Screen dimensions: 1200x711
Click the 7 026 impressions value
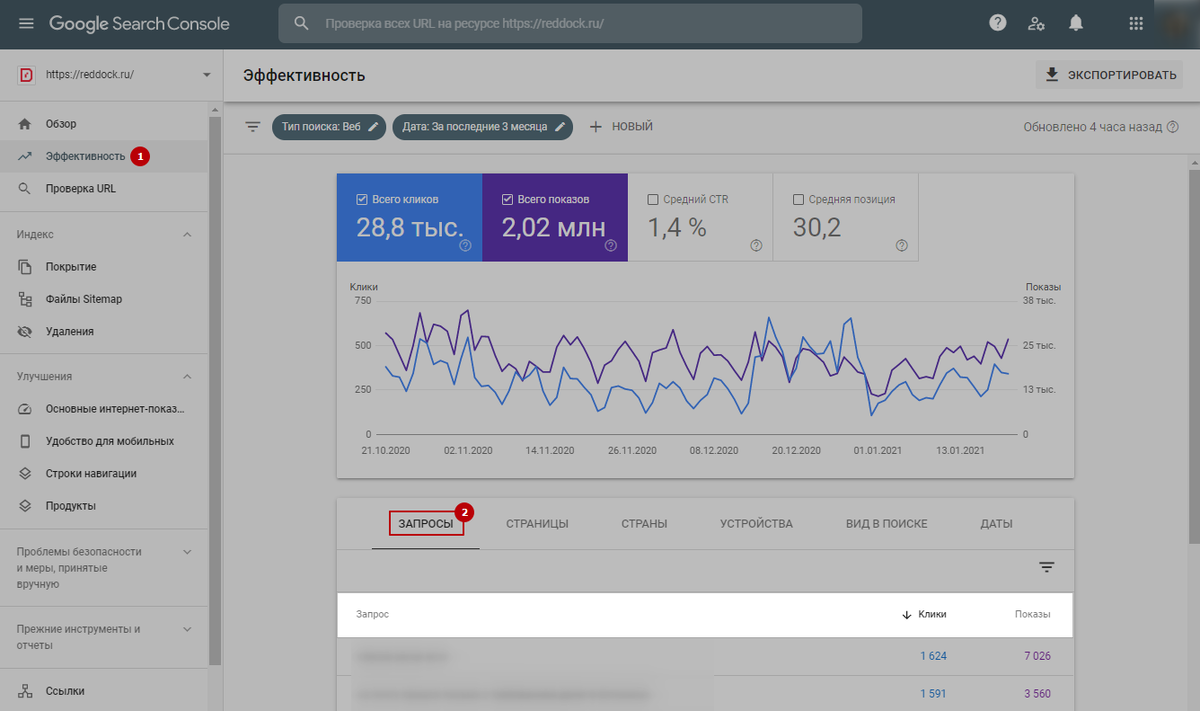1035,656
